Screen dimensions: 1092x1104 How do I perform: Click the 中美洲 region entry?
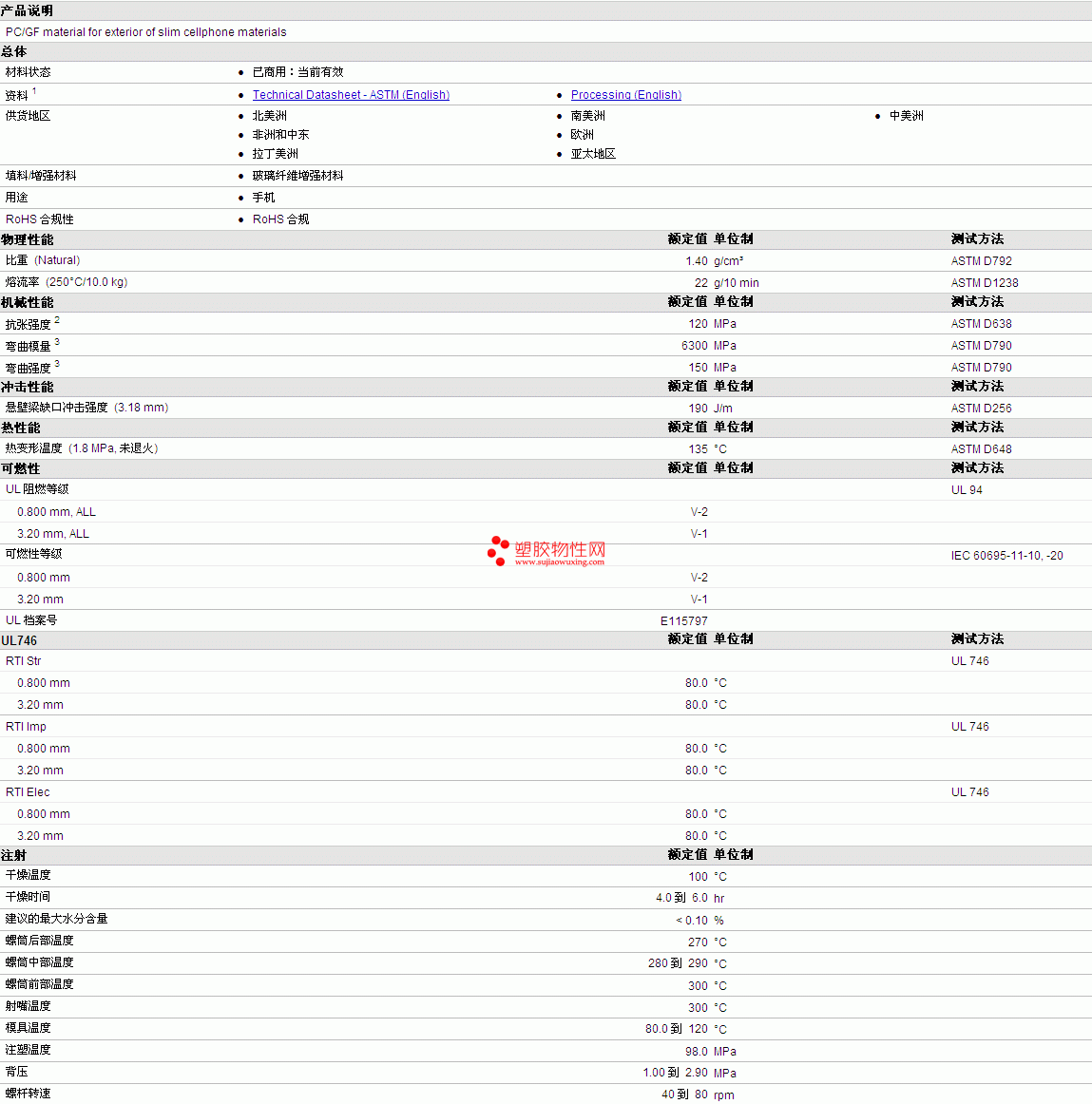point(906,116)
